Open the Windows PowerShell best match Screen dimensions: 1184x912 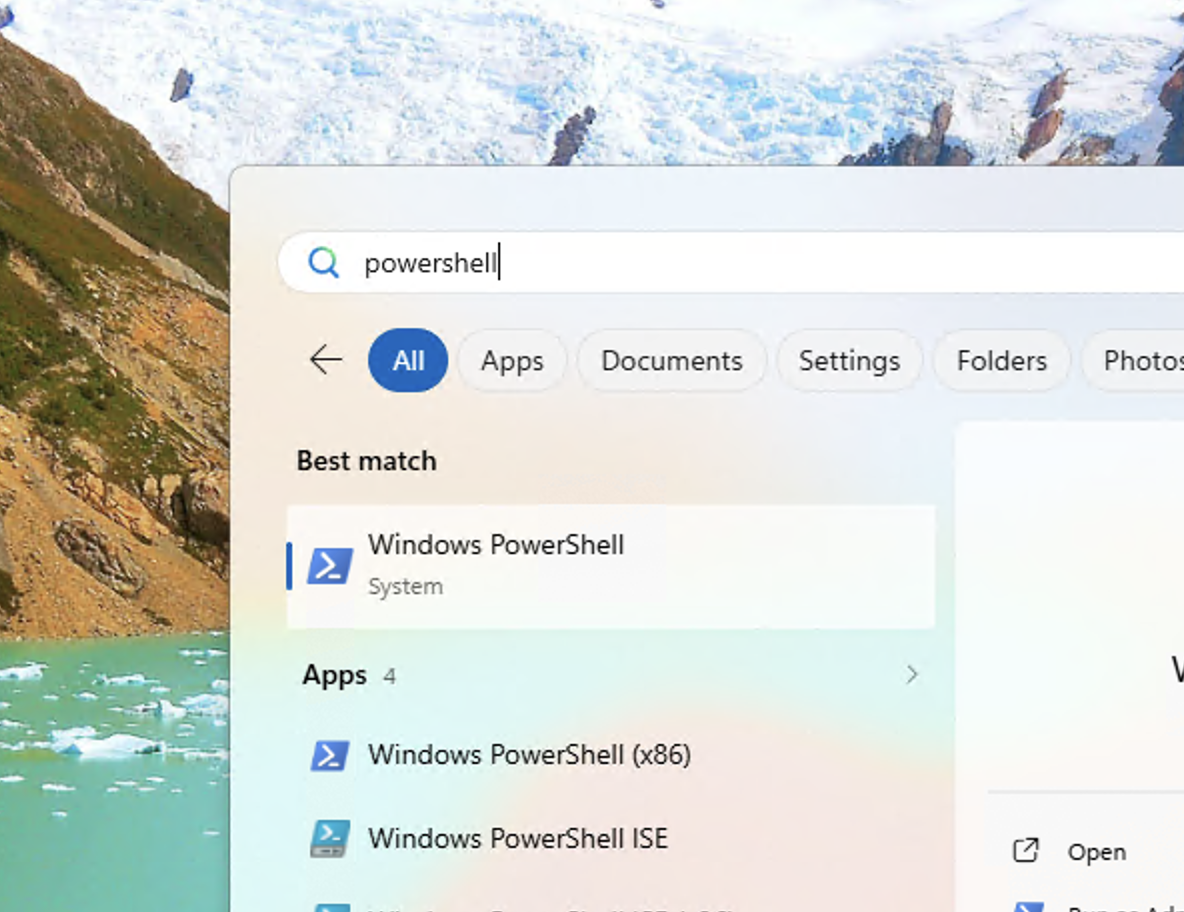[x=611, y=566]
